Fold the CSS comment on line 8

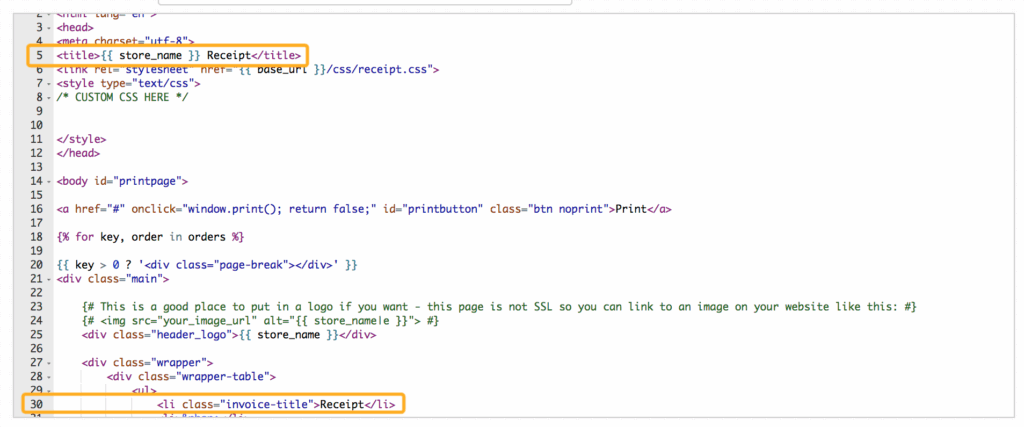pos(48,97)
